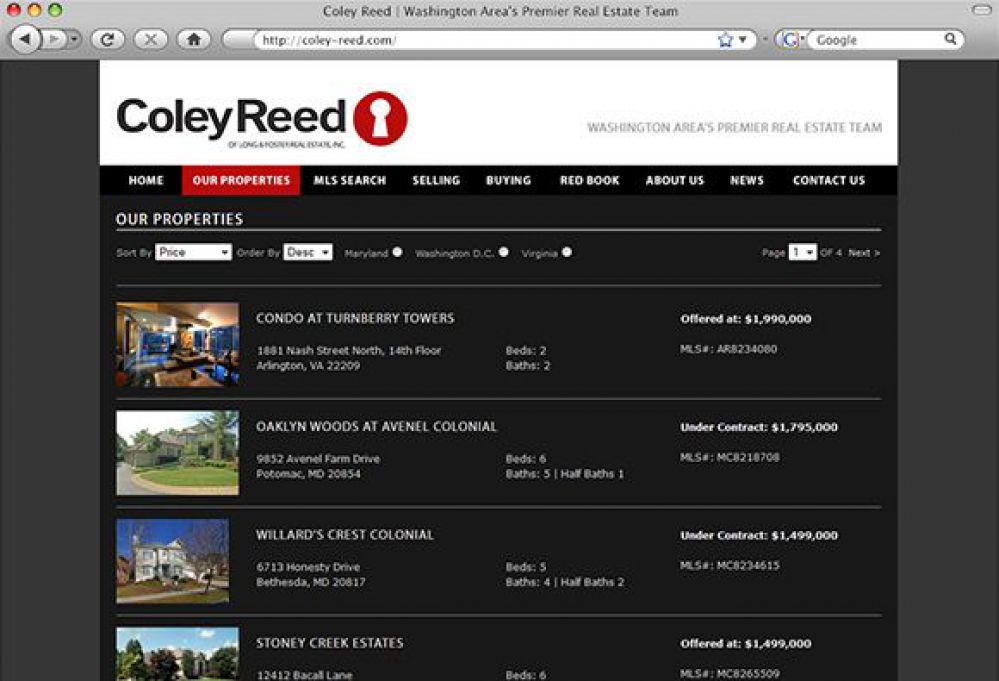The height and width of the screenshot is (681, 999).
Task: Open the NEWS menu item
Action: [x=747, y=180]
